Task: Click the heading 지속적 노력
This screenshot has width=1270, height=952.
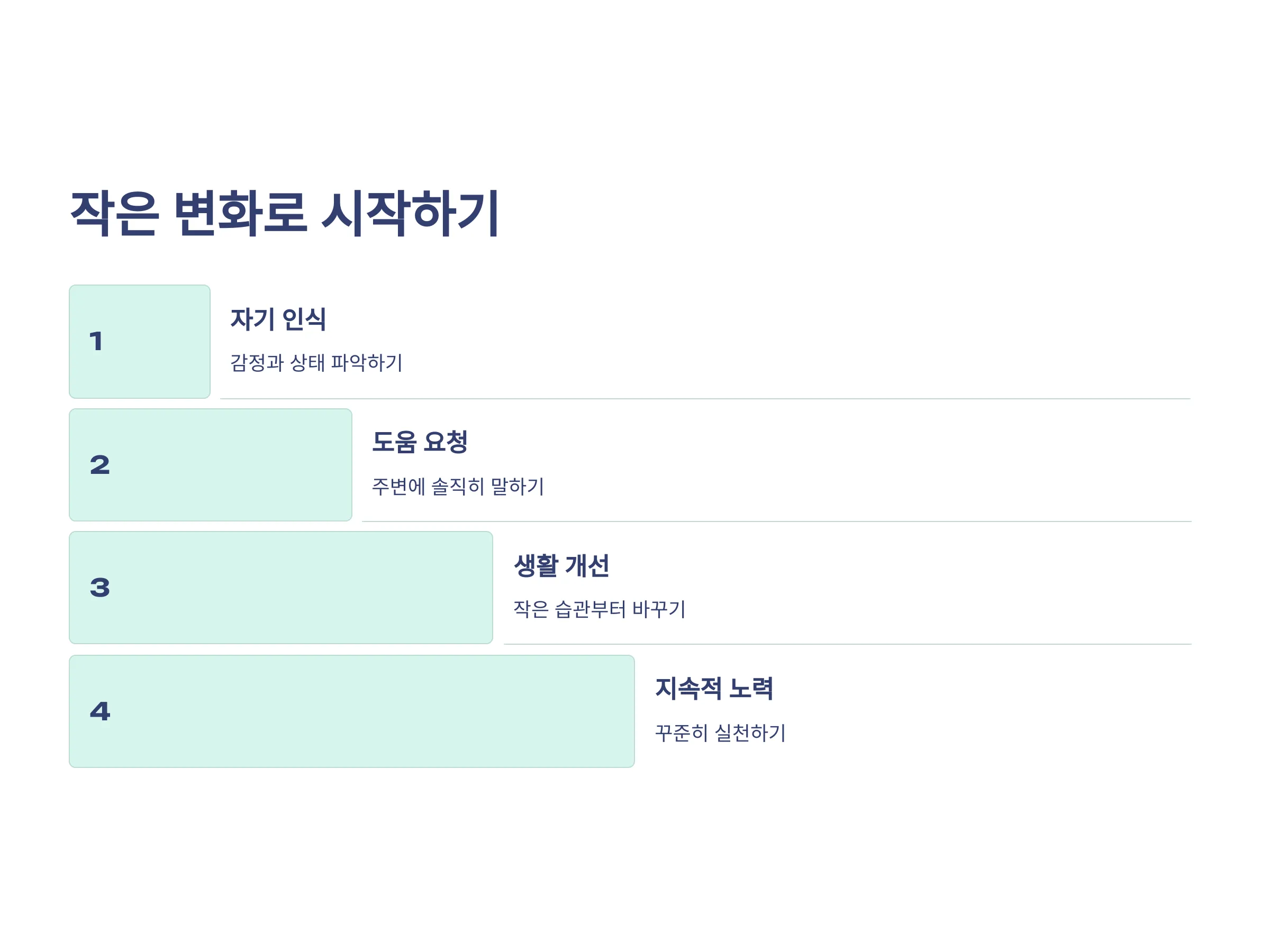Action: 714,689
